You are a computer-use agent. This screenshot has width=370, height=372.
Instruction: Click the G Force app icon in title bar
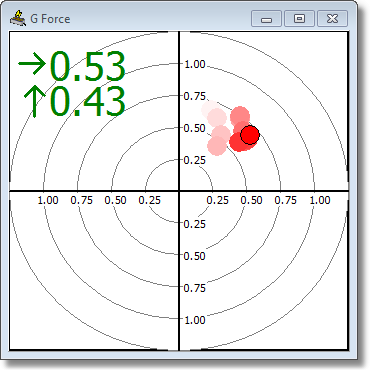click(18, 18)
